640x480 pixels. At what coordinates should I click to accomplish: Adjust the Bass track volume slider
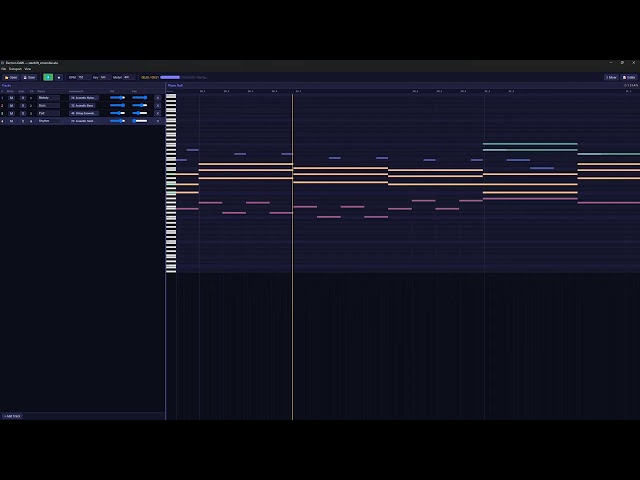(118, 105)
